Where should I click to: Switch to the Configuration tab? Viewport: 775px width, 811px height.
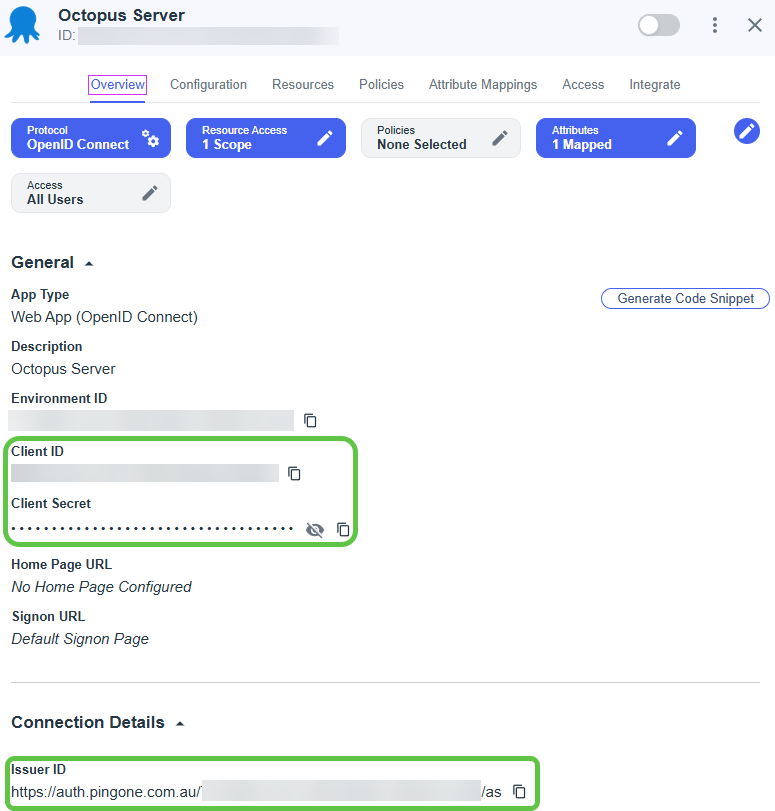[x=208, y=85]
